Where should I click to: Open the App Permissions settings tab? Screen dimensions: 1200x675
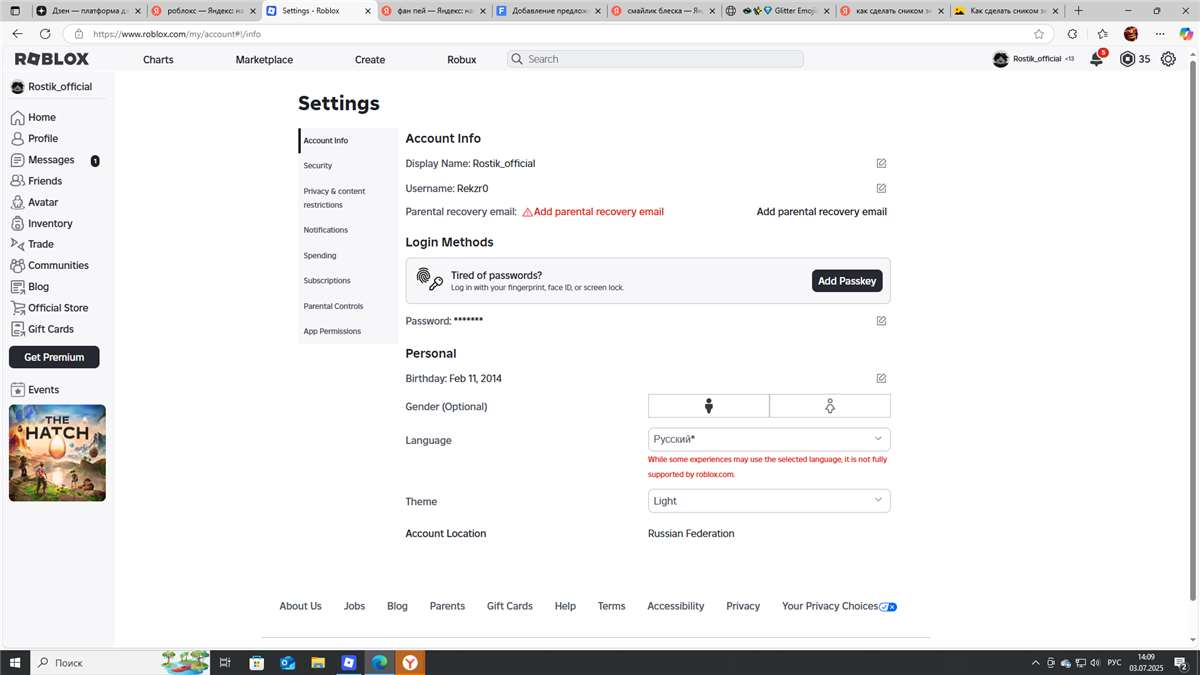348,331
